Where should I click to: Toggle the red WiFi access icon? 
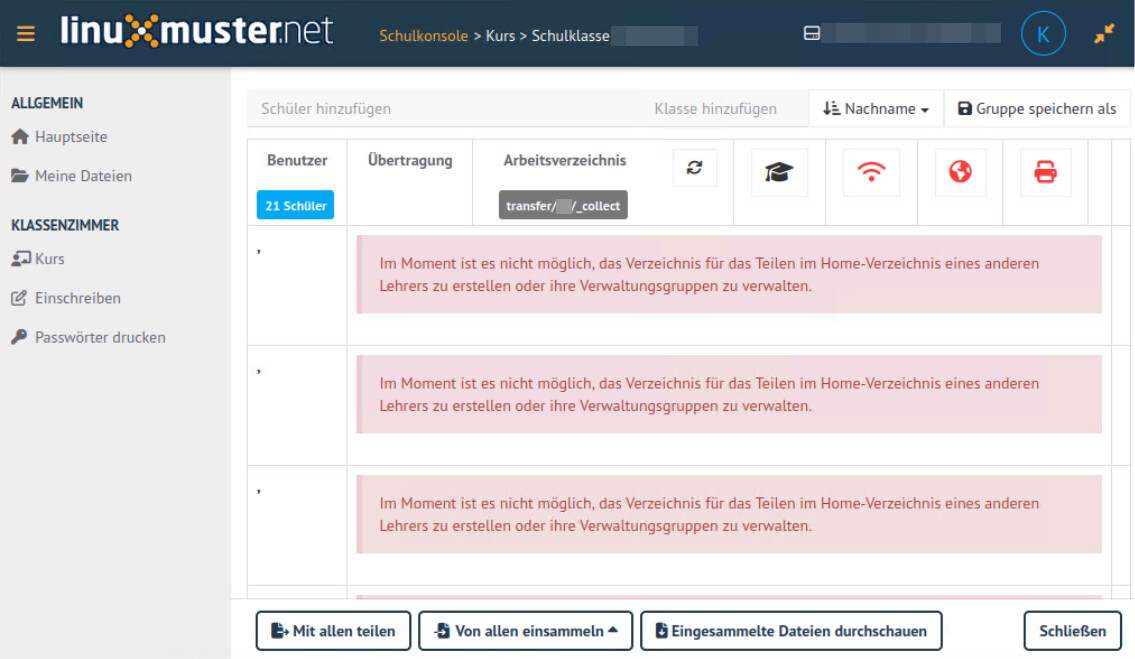[x=871, y=173]
